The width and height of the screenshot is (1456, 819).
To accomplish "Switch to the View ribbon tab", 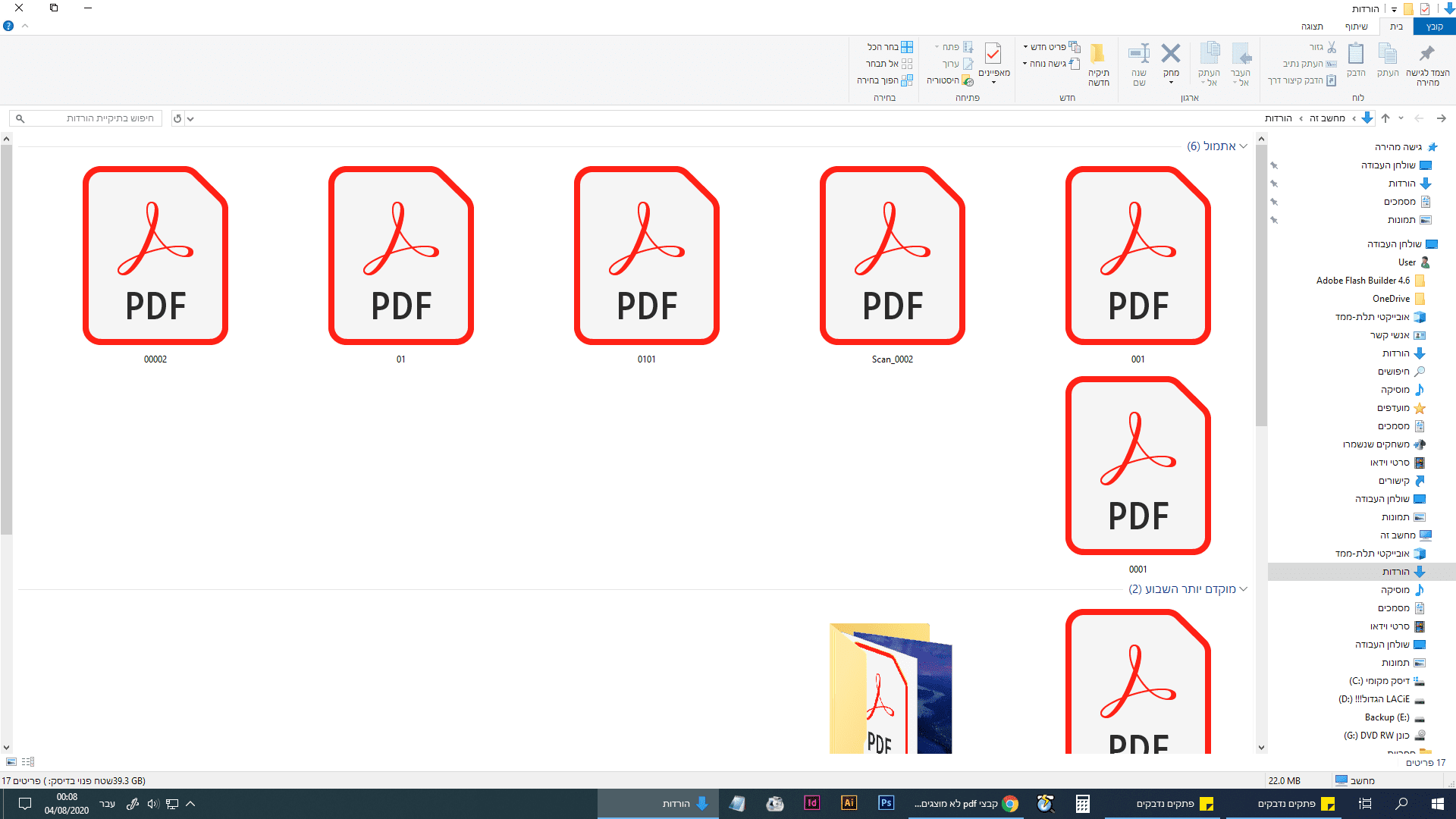I will coord(1312,27).
